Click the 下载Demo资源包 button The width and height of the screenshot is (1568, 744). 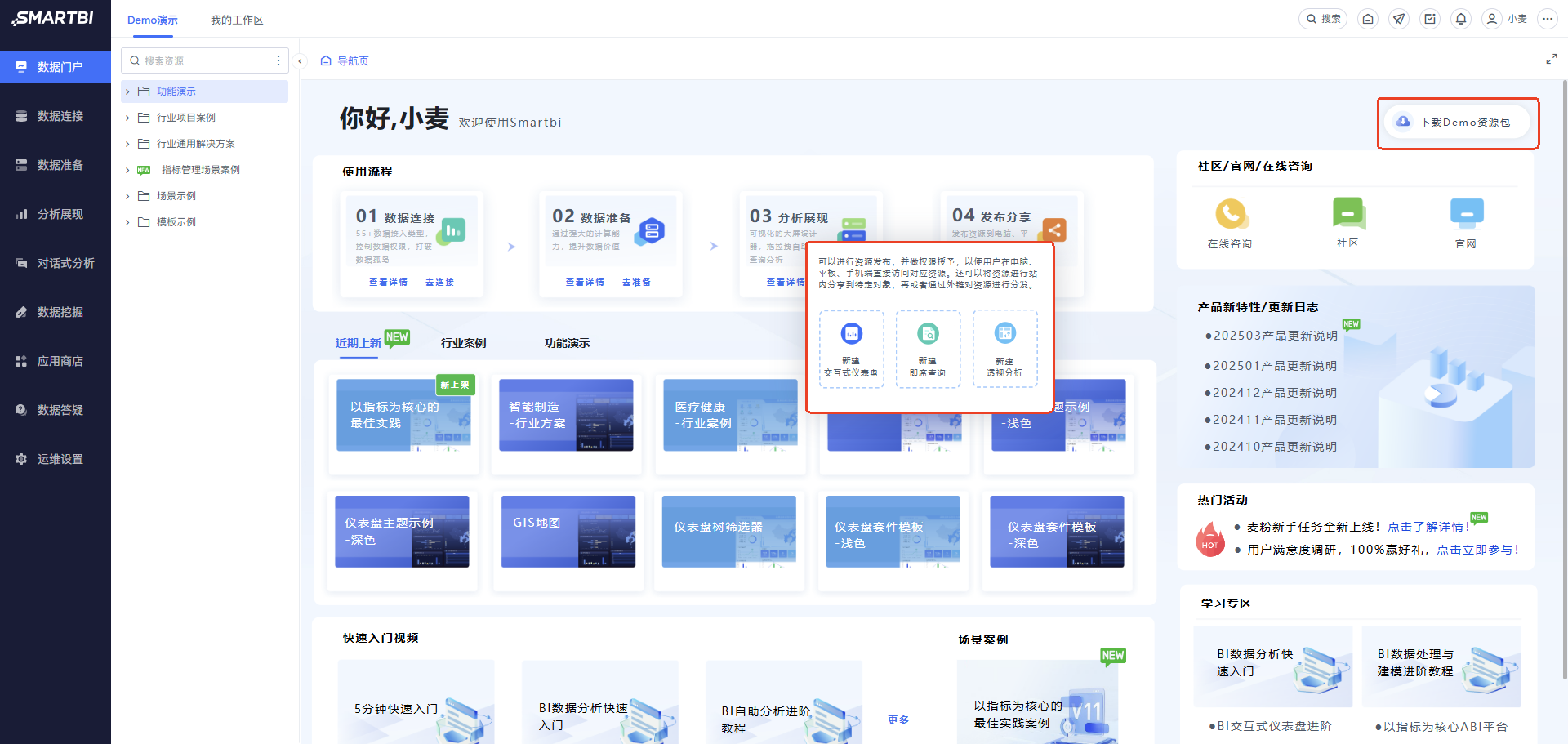[x=1457, y=122]
